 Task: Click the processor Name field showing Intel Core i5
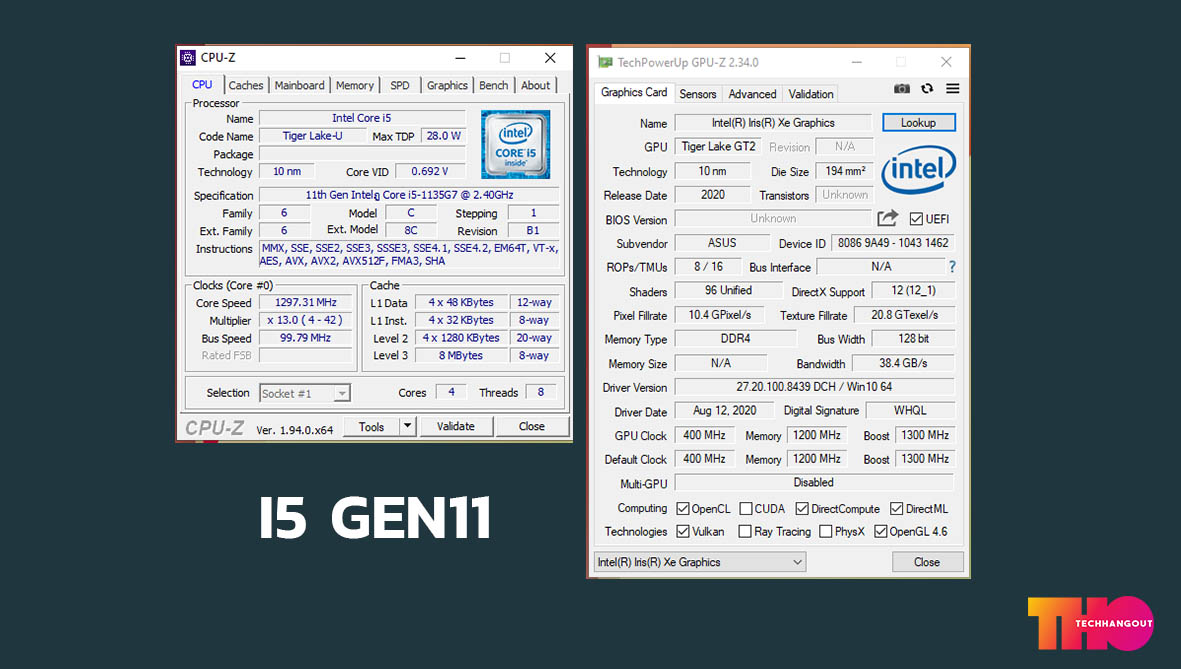tap(362, 118)
